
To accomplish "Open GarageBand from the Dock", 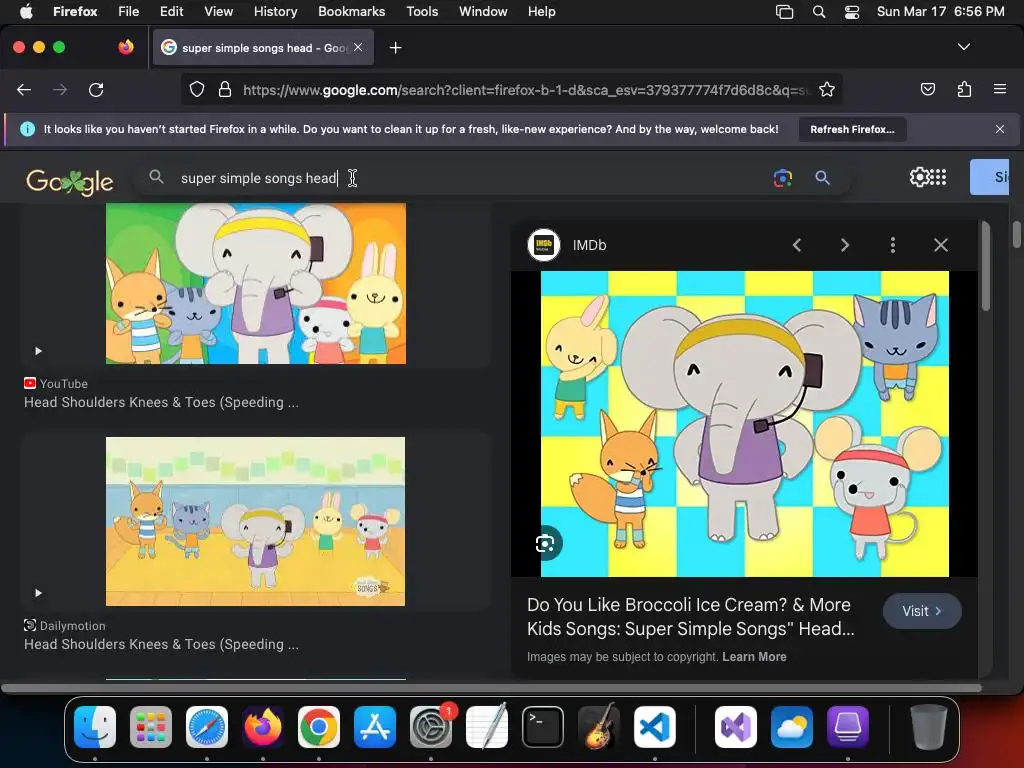I will 599,727.
